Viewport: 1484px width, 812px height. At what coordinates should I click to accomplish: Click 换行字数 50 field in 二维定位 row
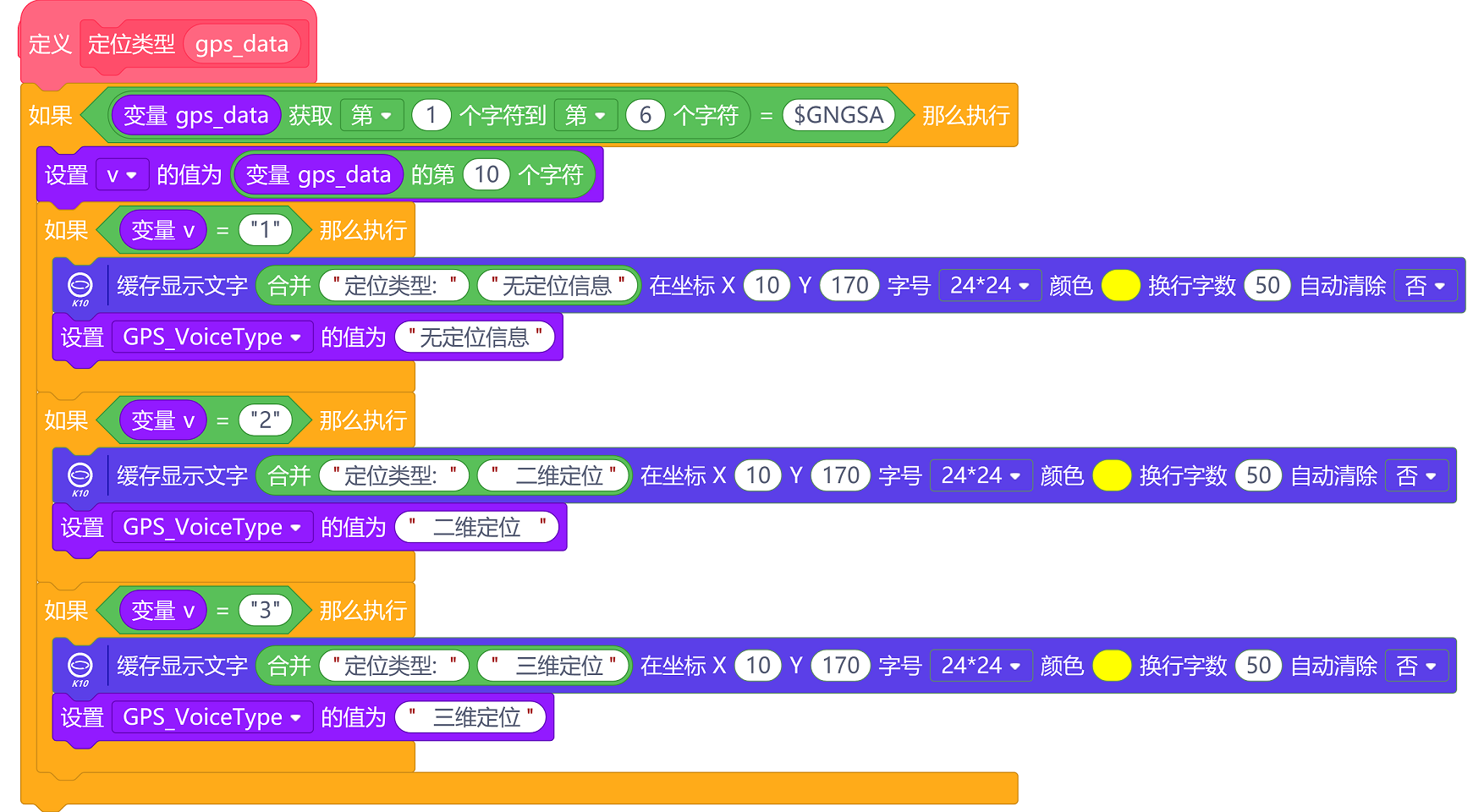(x=1259, y=476)
